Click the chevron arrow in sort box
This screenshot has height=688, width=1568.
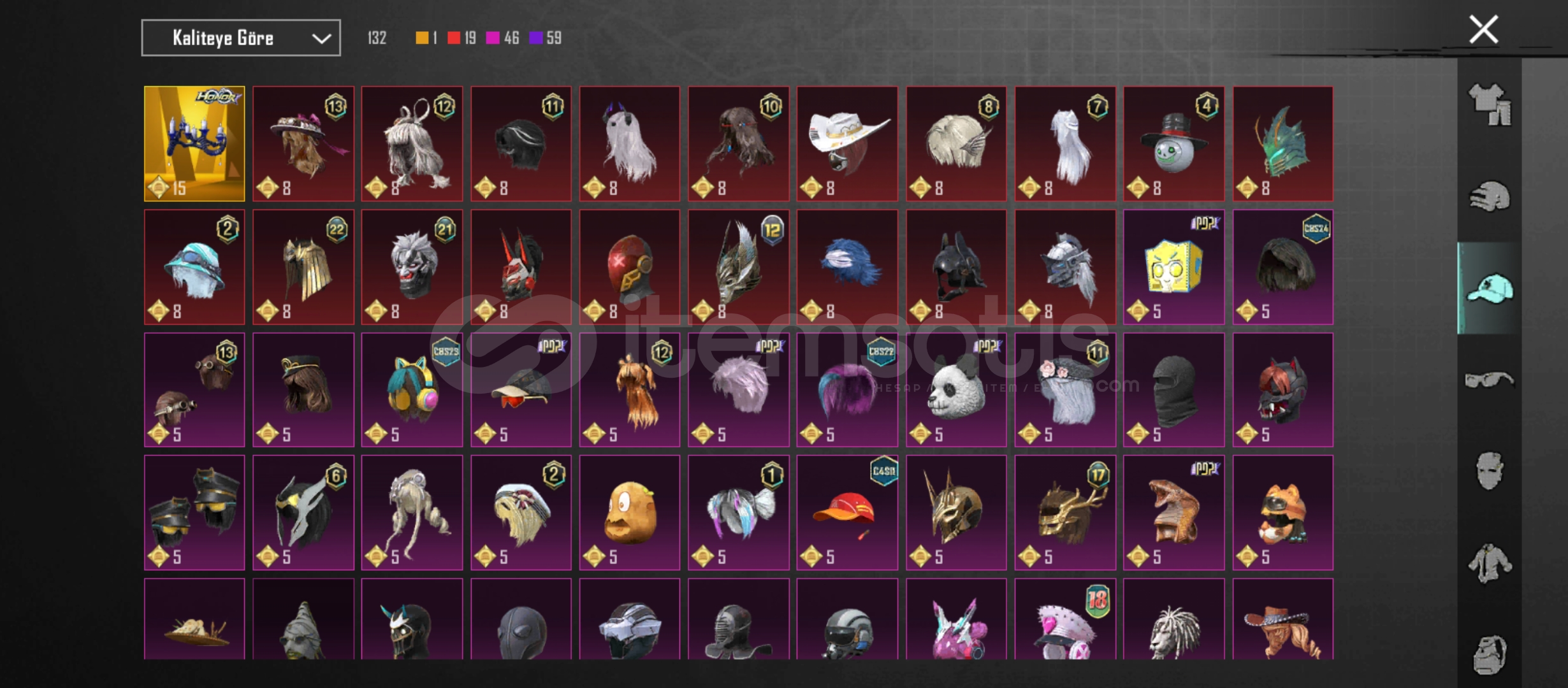pos(321,39)
